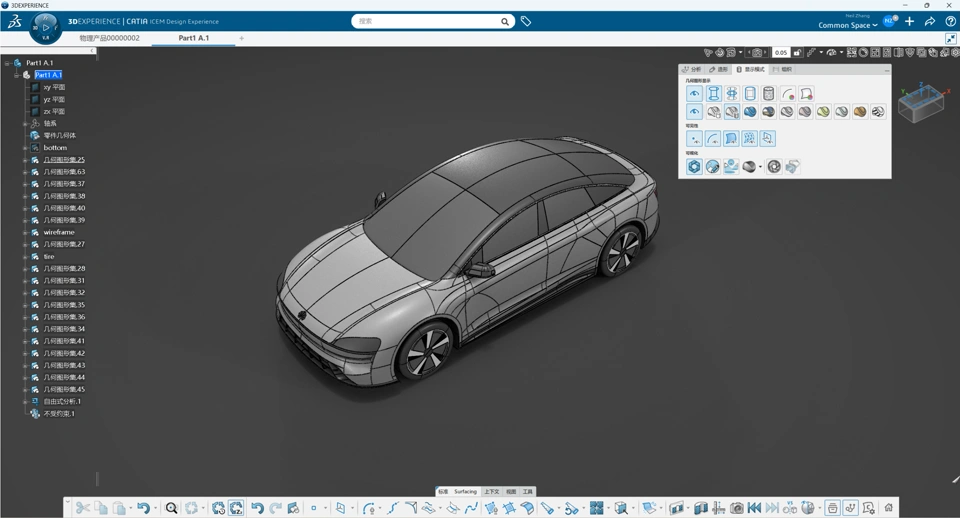Viewport: 960px width, 518px height.
Task: Click the share arrow icon in top bar
Action: [930, 21]
